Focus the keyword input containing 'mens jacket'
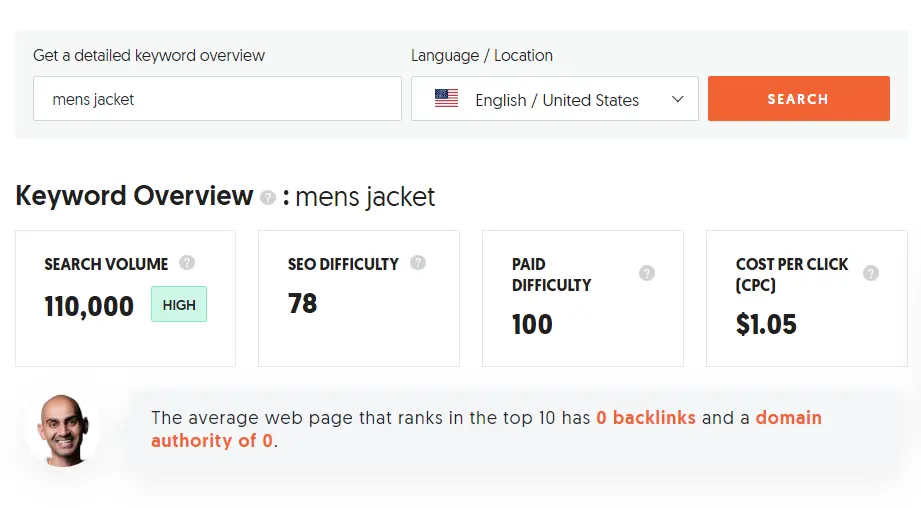The image size is (921, 508). click(217, 99)
